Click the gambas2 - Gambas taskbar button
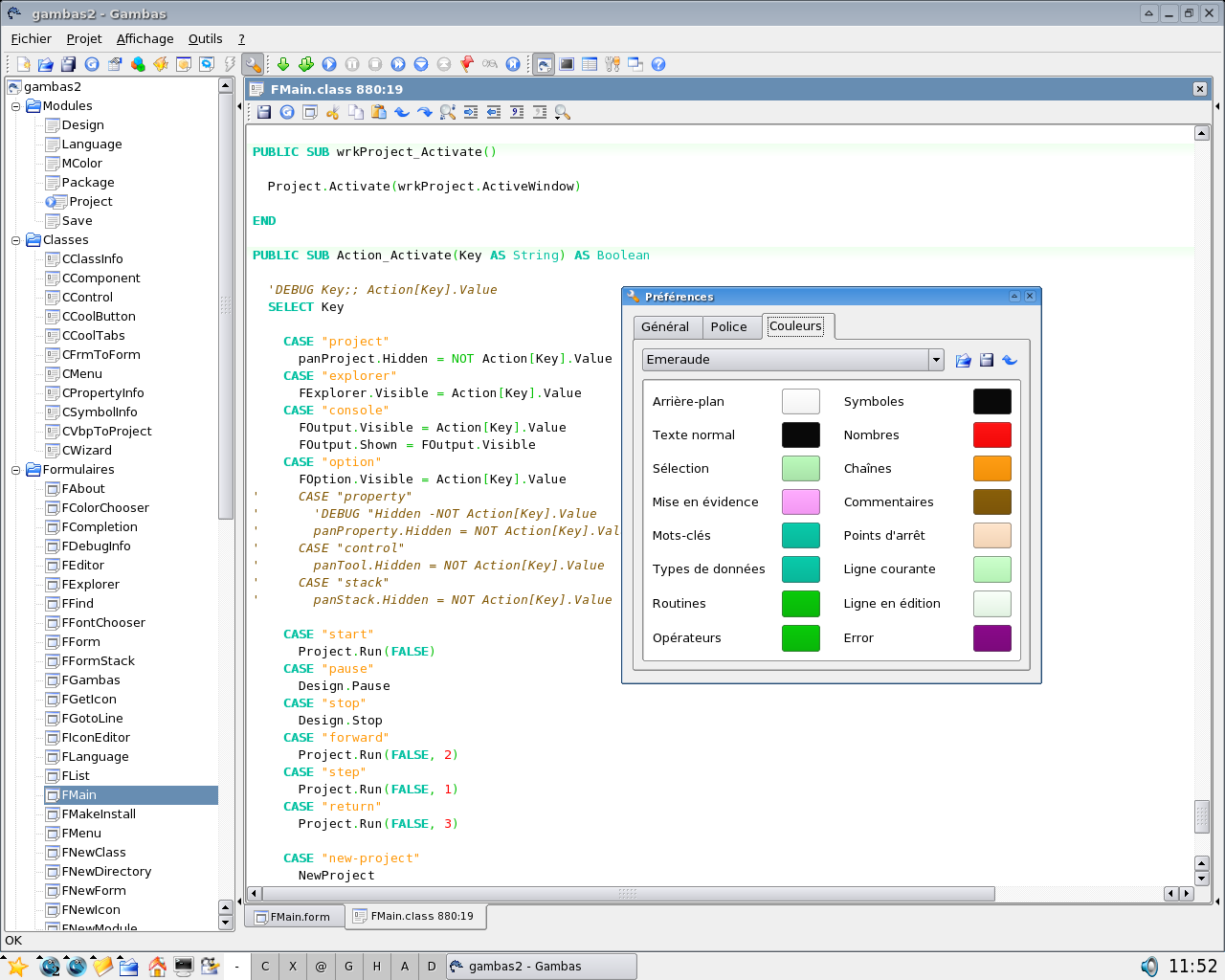 tap(541, 967)
